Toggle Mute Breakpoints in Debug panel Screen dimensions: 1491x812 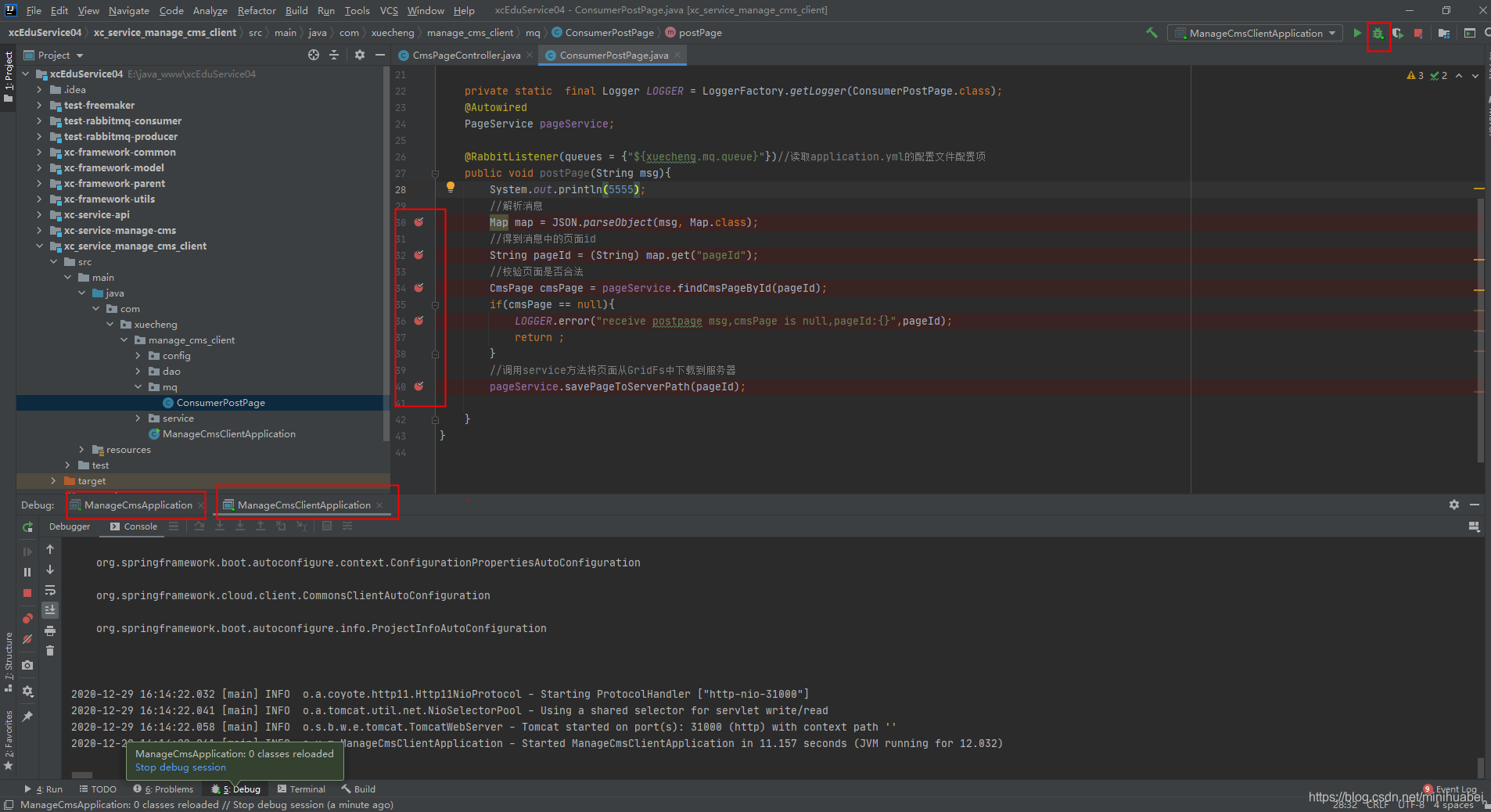pyautogui.click(x=27, y=639)
